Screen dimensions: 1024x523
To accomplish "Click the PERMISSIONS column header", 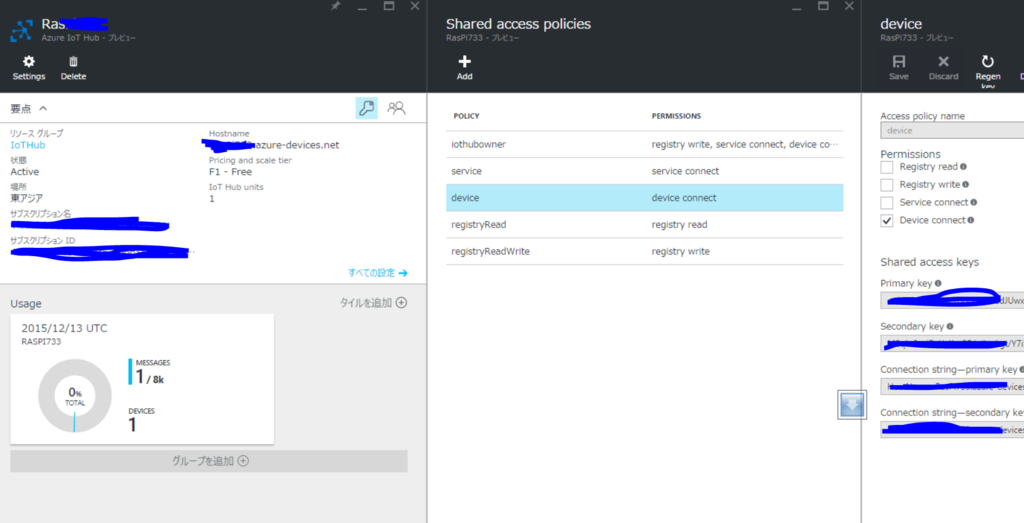I will 677,116.
